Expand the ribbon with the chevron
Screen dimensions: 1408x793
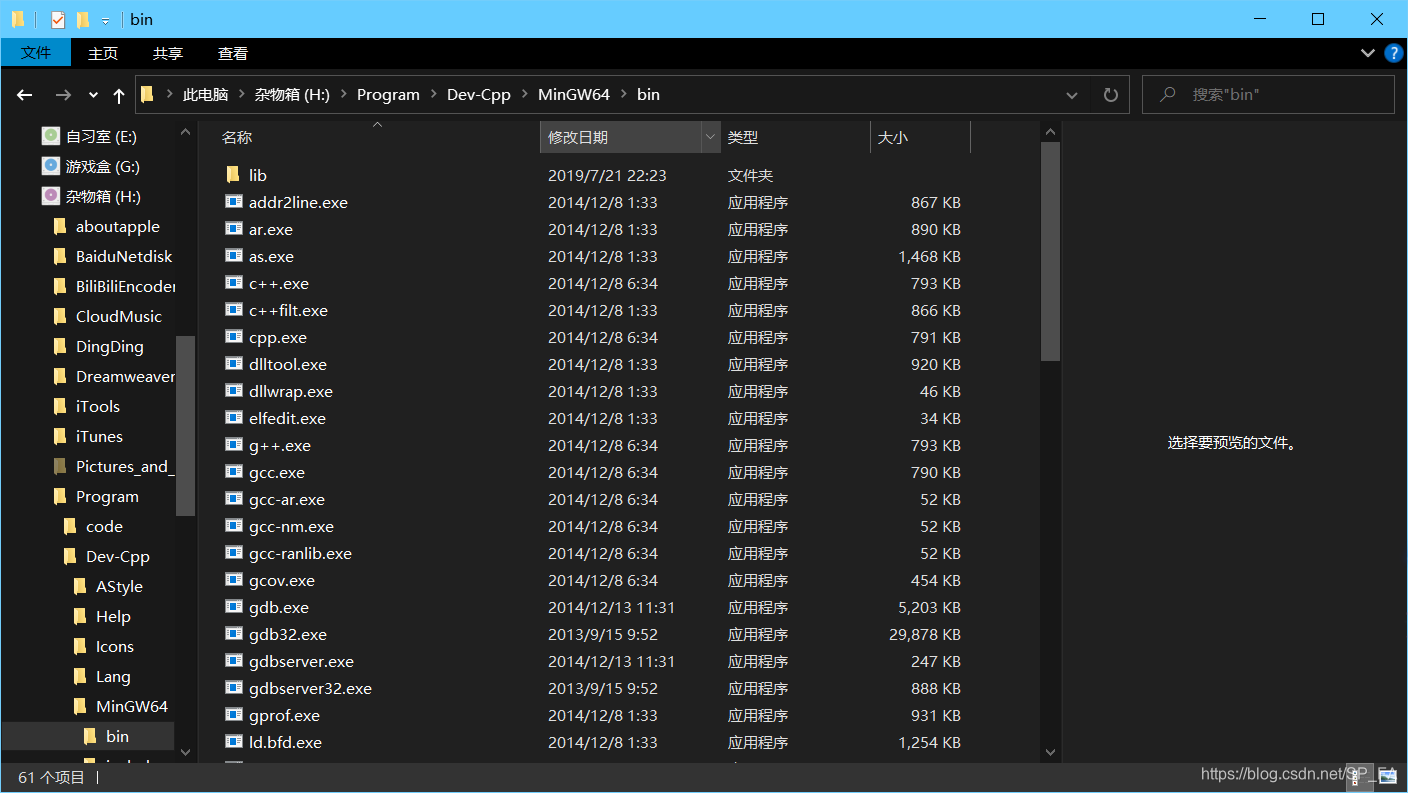tap(1367, 53)
